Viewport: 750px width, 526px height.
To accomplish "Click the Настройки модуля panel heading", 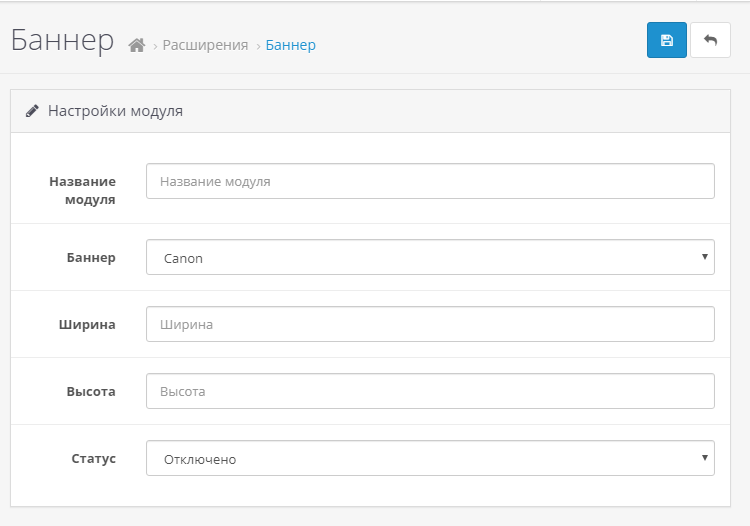I will tap(115, 111).
